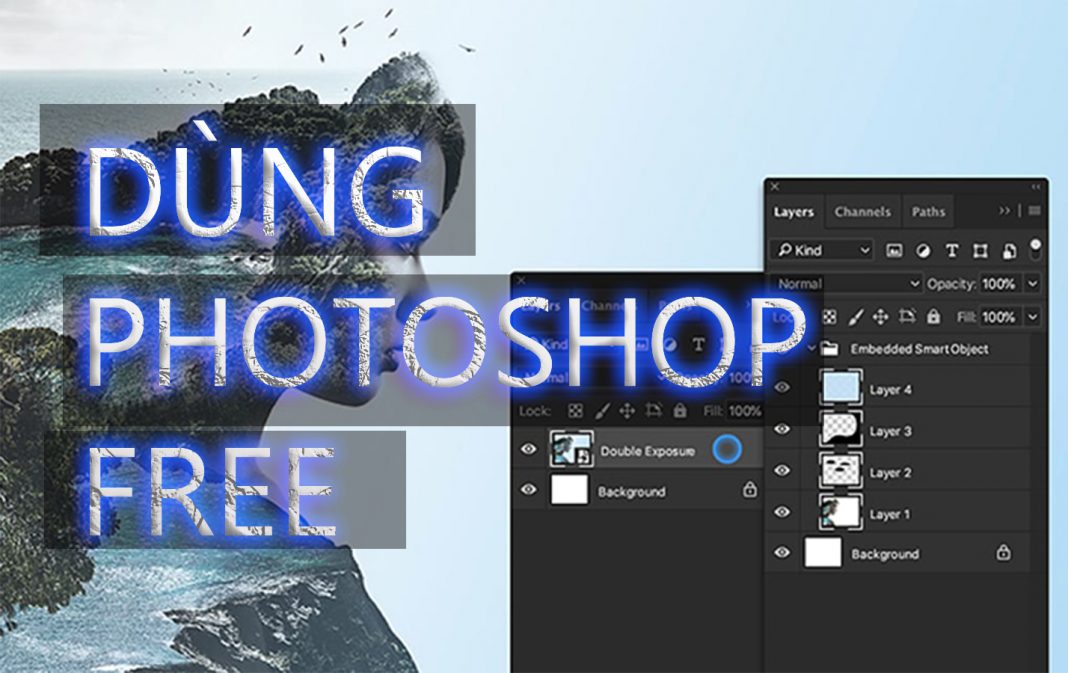Image resolution: width=1068 pixels, height=673 pixels.
Task: Toggle layer filtering switch at end of Kind row
Action: tap(1036, 246)
